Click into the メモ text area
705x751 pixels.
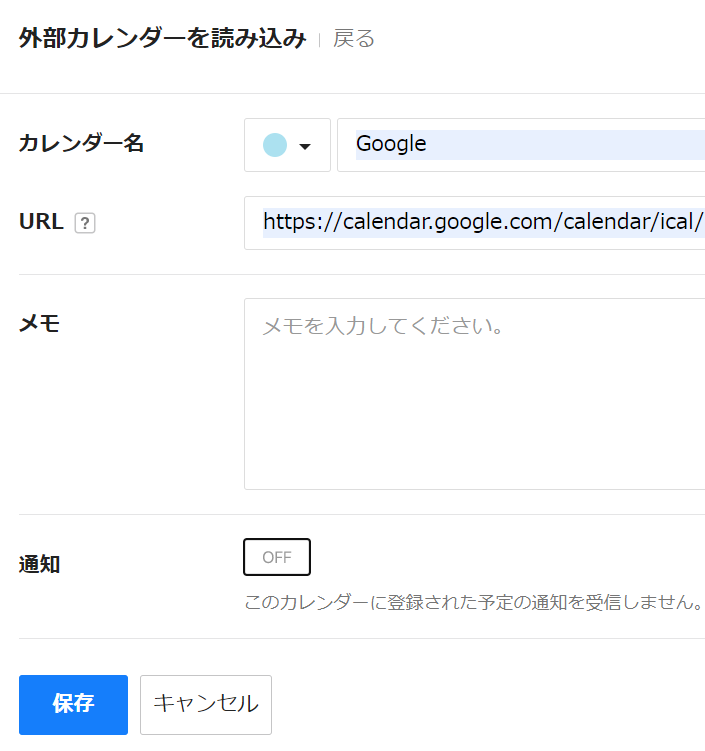(x=475, y=394)
